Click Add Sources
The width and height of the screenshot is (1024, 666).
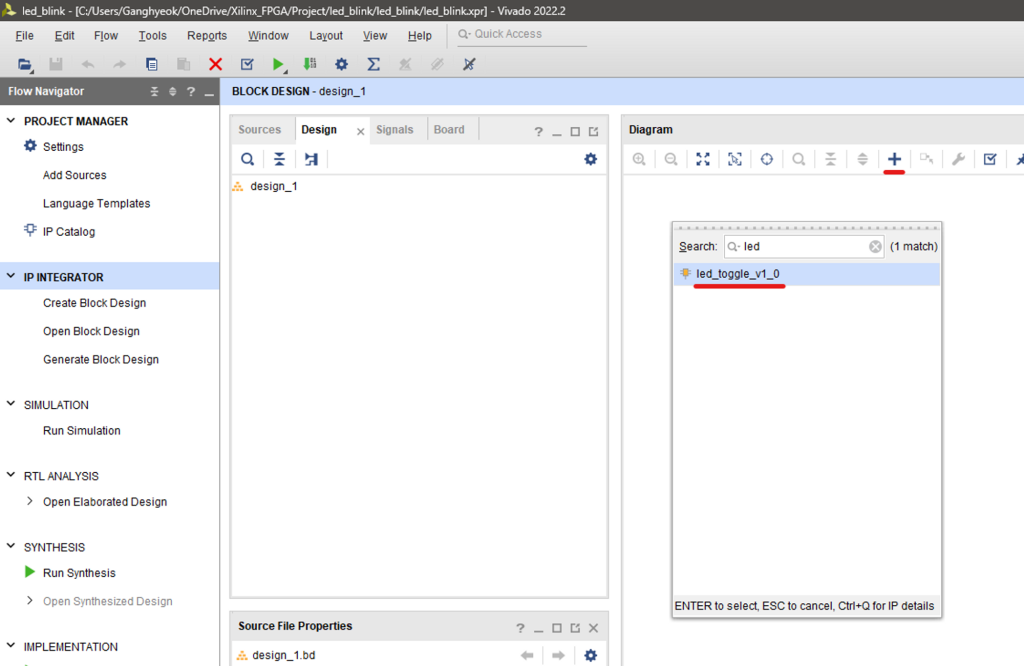click(x=74, y=175)
